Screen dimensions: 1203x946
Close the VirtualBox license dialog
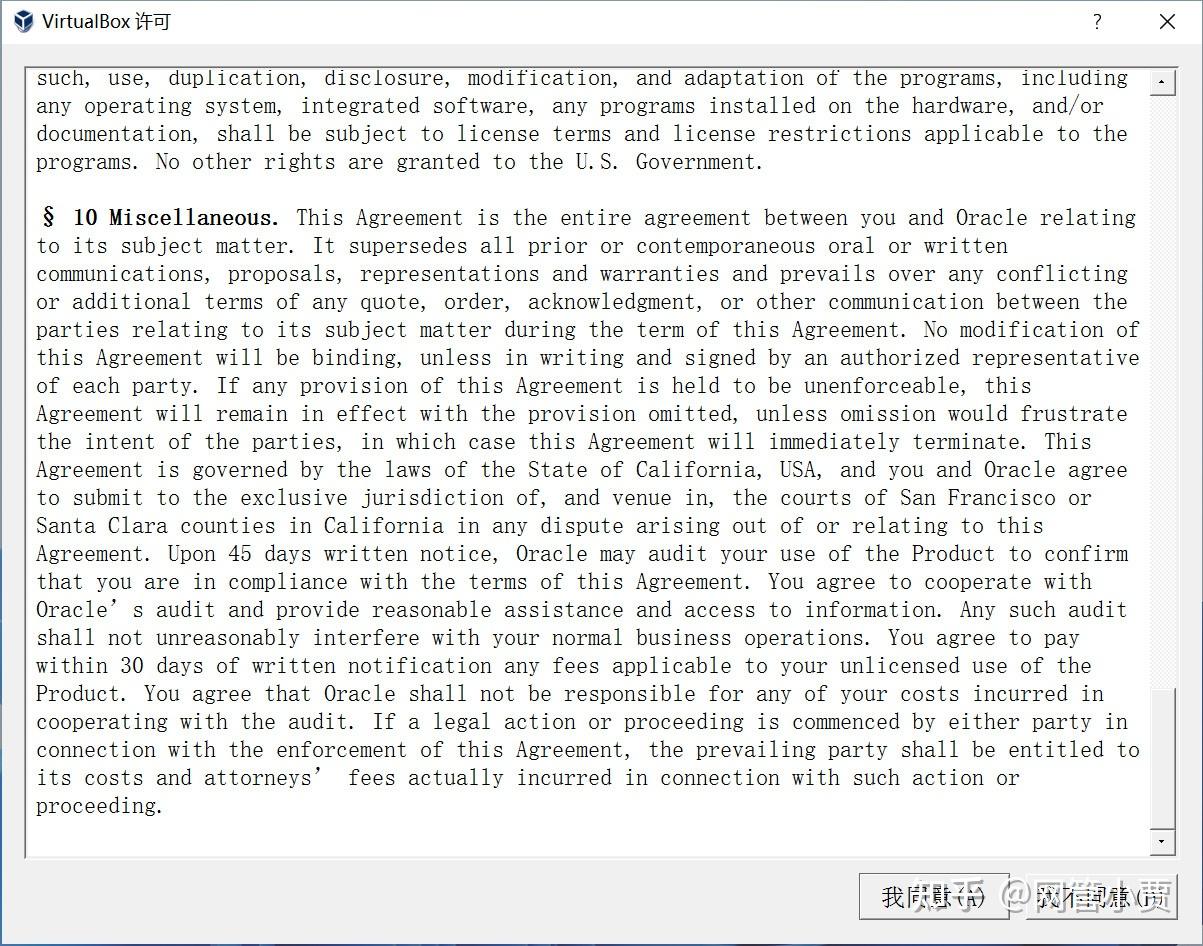1167,21
